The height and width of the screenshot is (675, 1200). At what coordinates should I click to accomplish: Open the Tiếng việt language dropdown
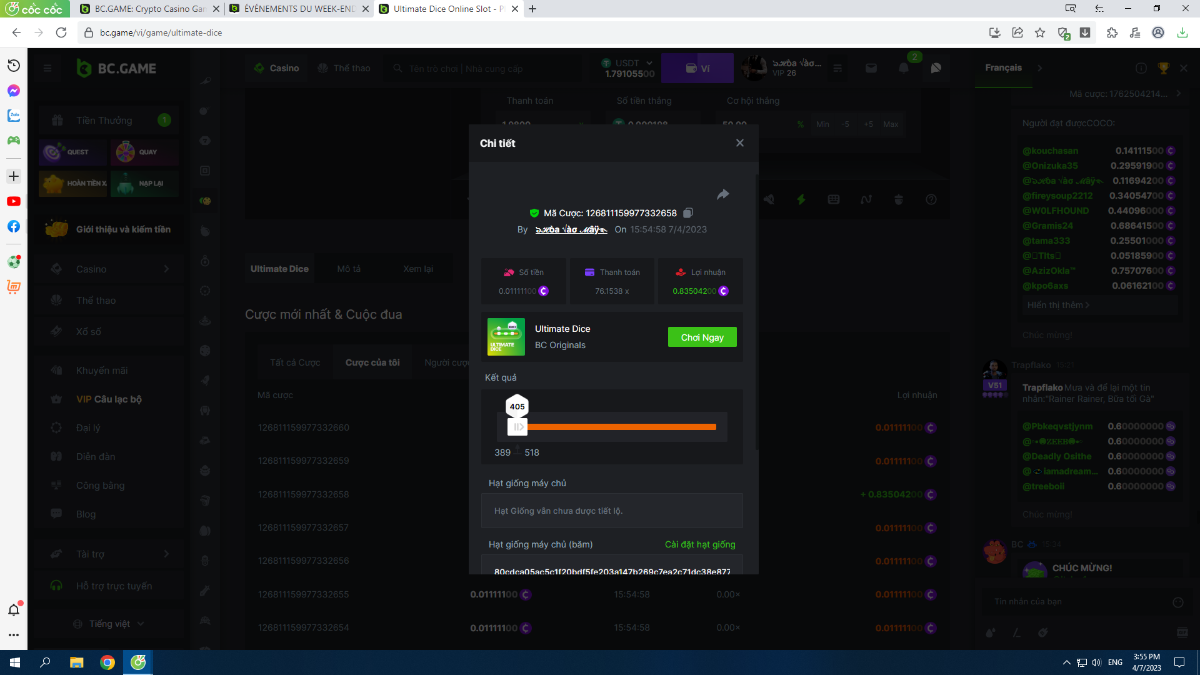click(109, 623)
